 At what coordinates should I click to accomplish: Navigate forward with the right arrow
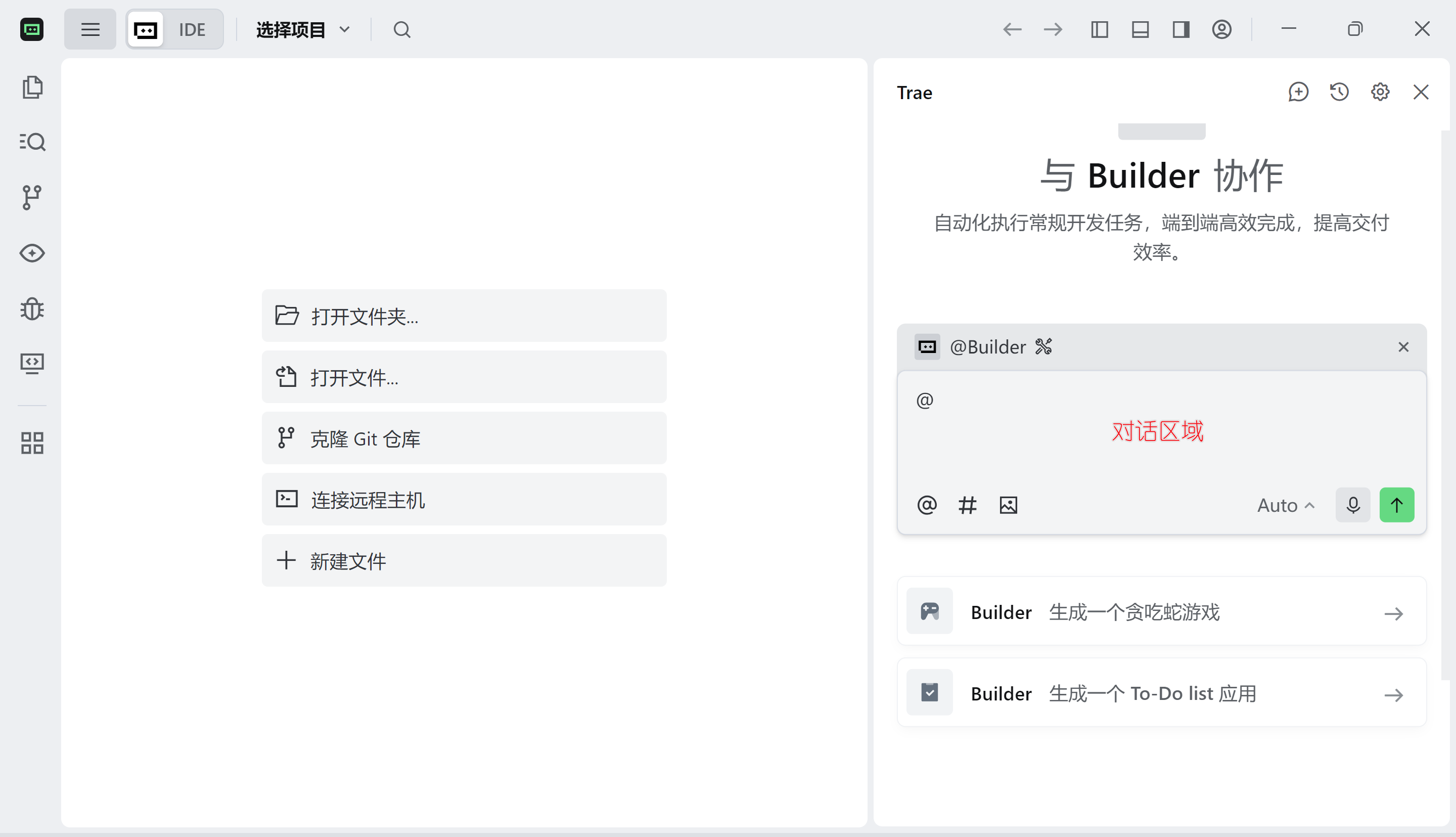(1053, 29)
